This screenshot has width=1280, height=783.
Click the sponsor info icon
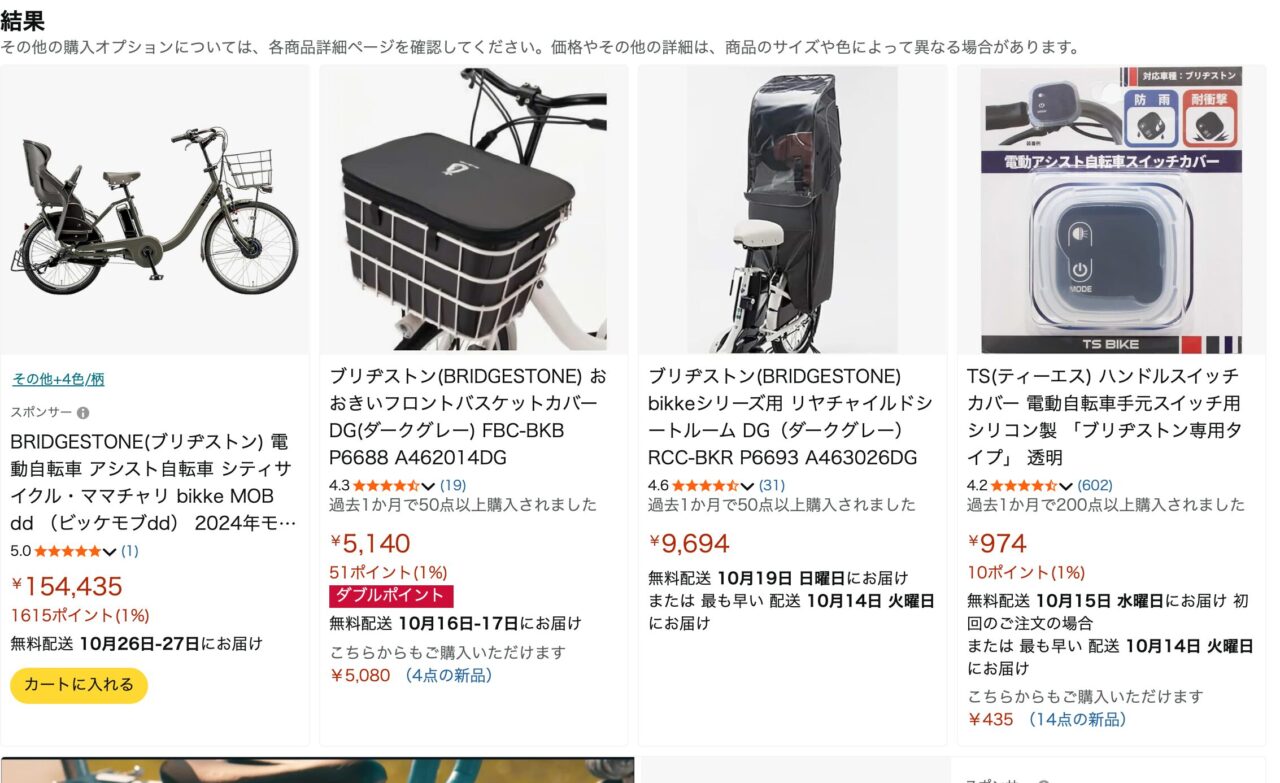click(83, 413)
